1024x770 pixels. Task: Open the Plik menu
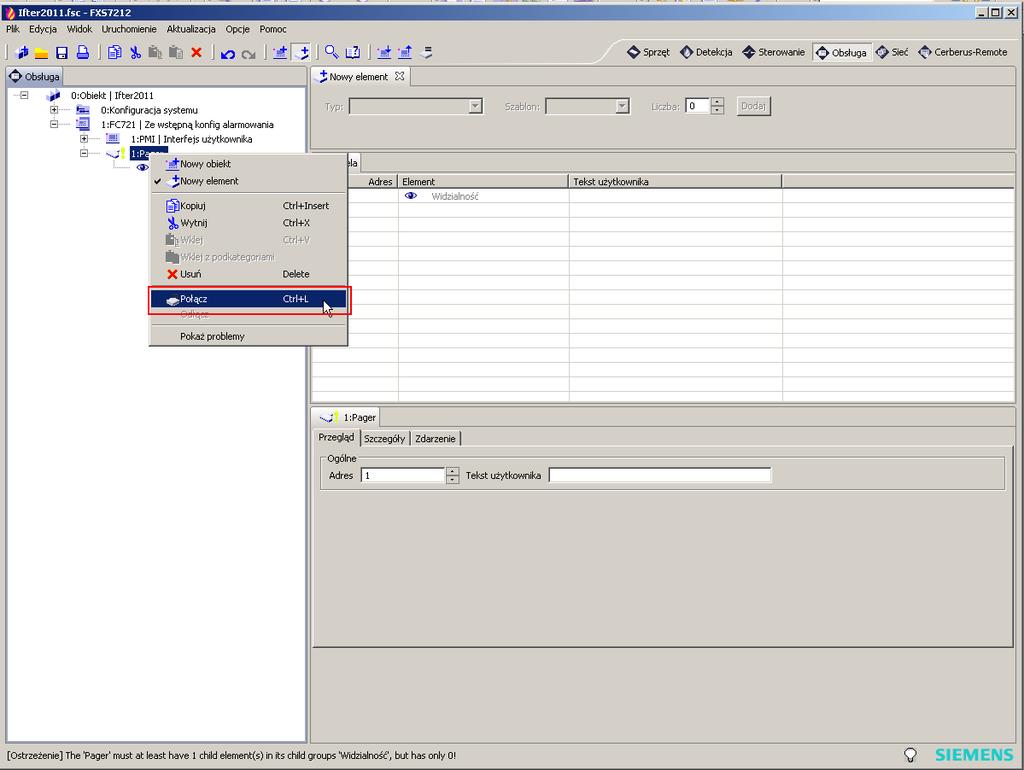click(x=12, y=29)
